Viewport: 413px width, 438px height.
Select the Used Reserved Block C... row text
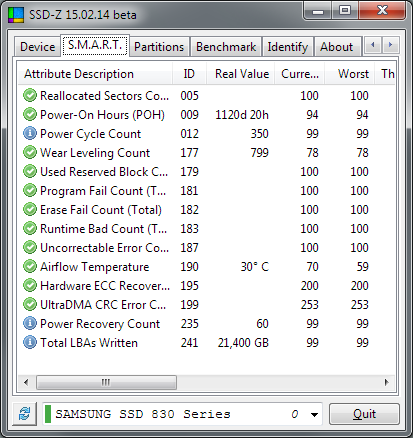point(104,172)
